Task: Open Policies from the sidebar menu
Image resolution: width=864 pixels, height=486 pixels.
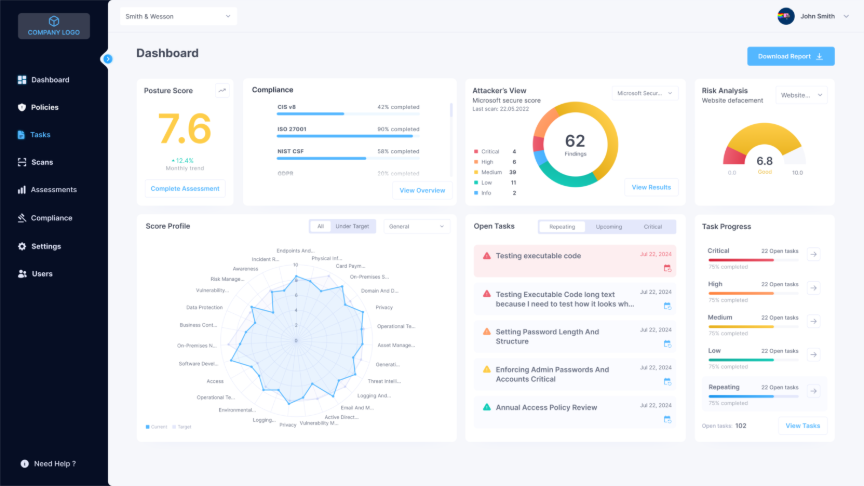Action: pos(44,107)
